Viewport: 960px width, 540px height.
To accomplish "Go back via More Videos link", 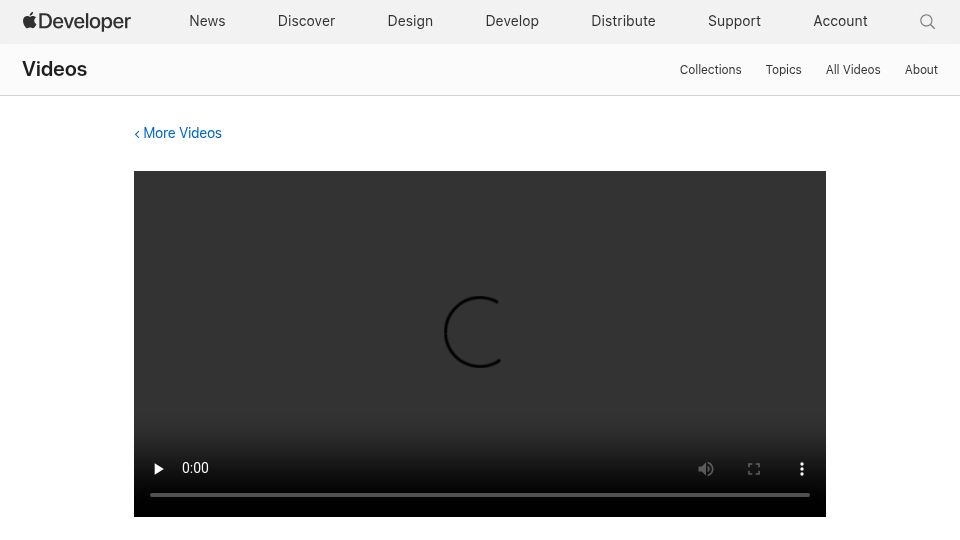I will pos(178,133).
